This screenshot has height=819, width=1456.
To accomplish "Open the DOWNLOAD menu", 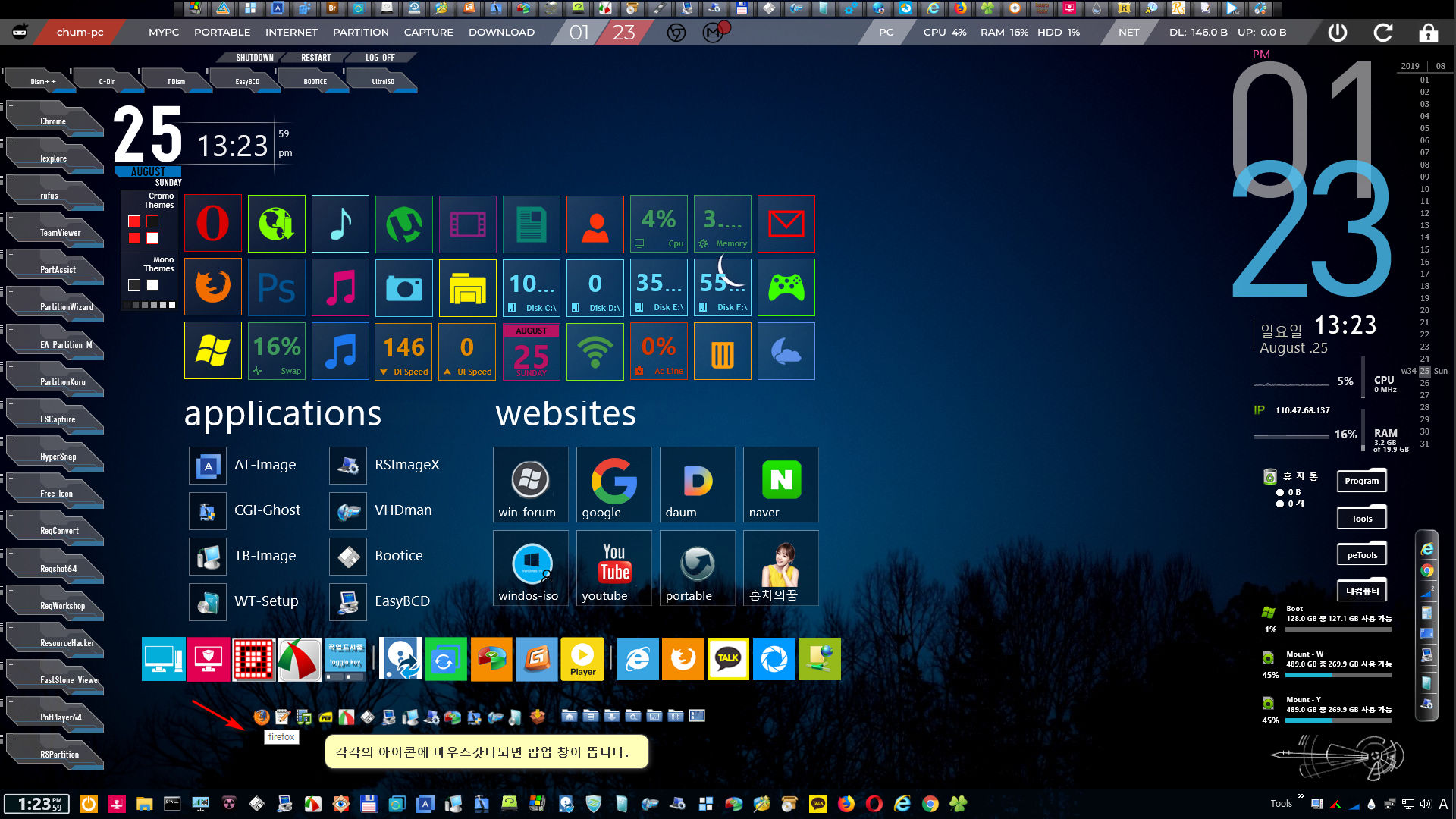I will (501, 33).
